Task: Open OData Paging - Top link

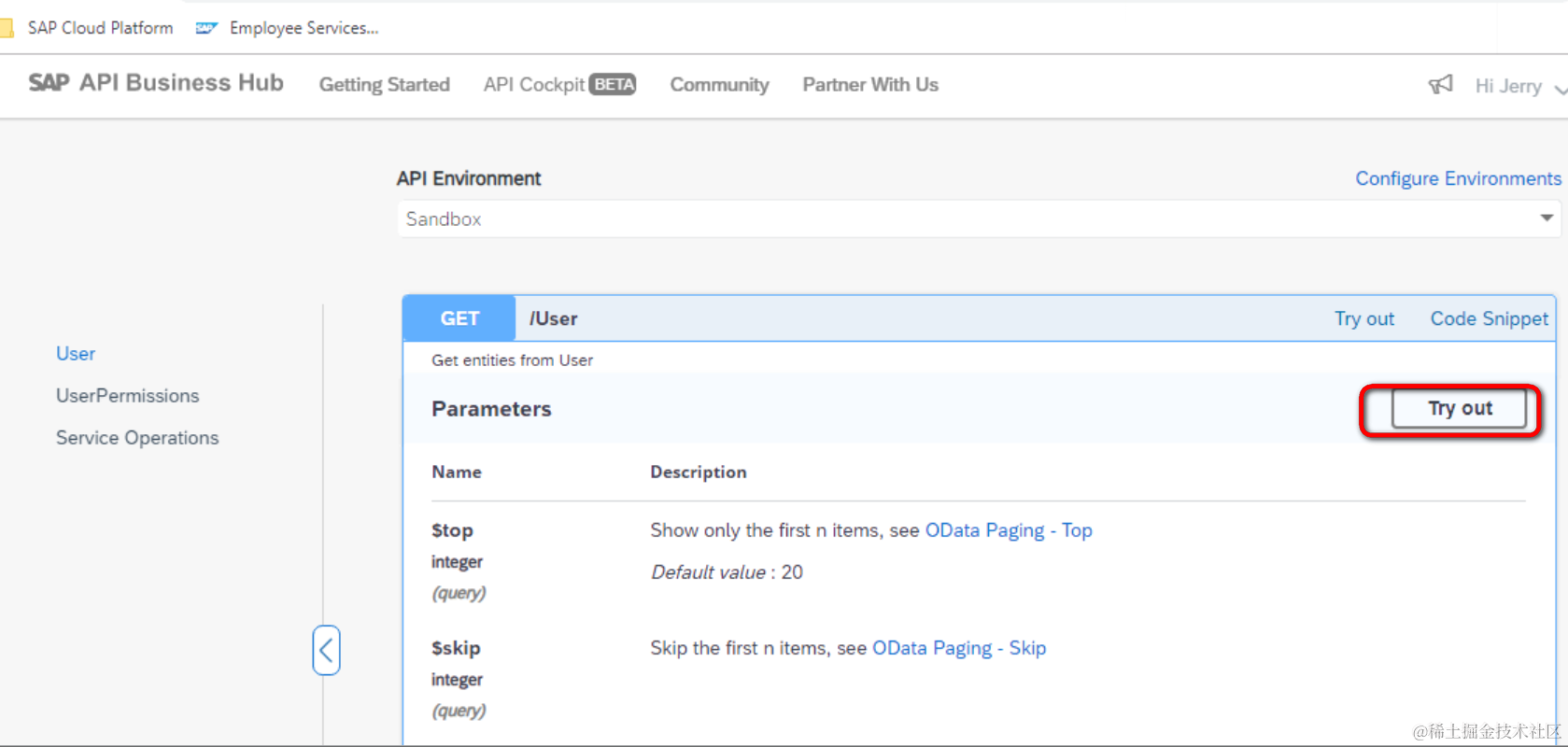Action: coord(1009,530)
